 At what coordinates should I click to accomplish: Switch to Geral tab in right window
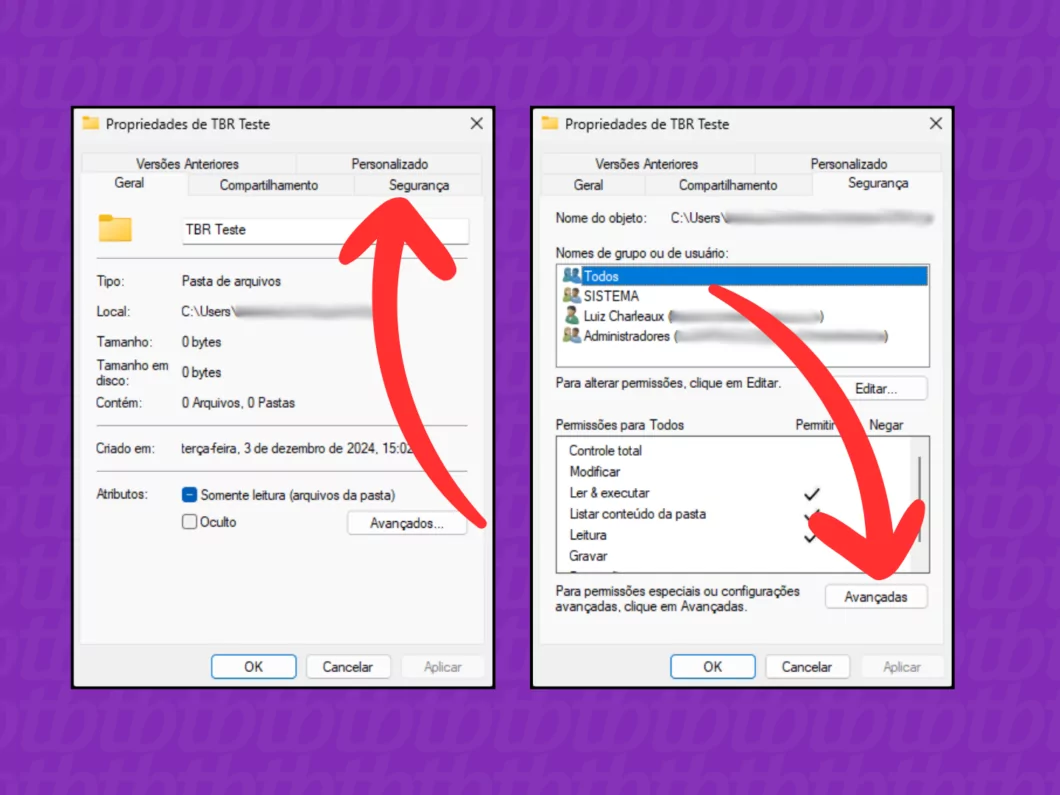(588, 185)
